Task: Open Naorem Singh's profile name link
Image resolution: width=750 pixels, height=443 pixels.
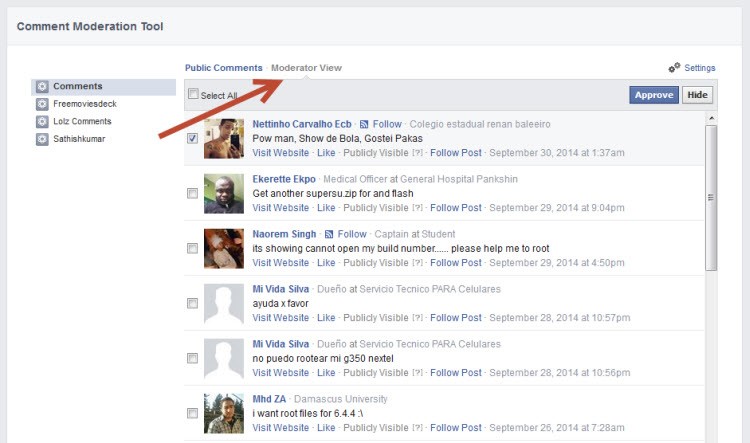Action: (x=284, y=234)
